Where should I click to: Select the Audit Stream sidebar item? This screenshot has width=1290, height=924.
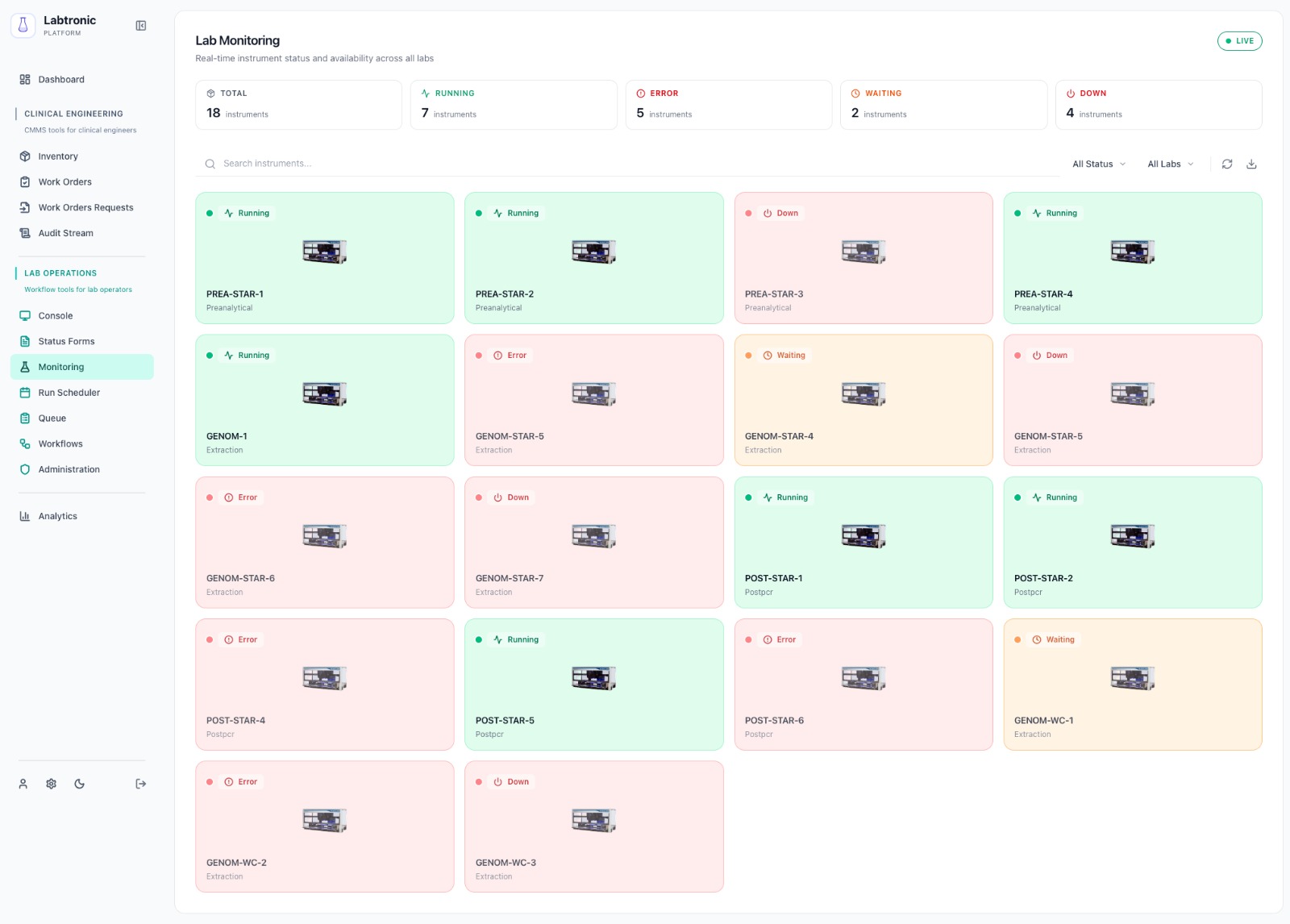tap(66, 233)
